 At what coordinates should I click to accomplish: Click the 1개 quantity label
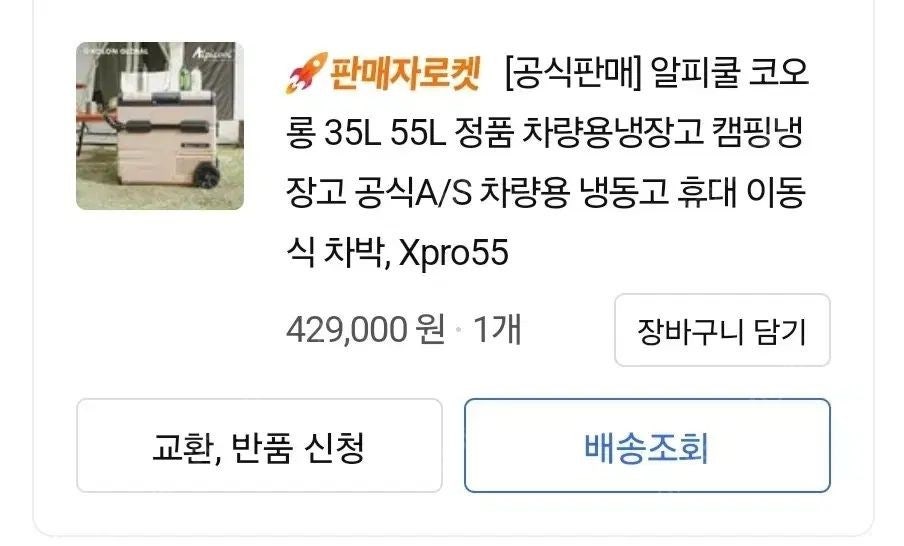point(497,330)
